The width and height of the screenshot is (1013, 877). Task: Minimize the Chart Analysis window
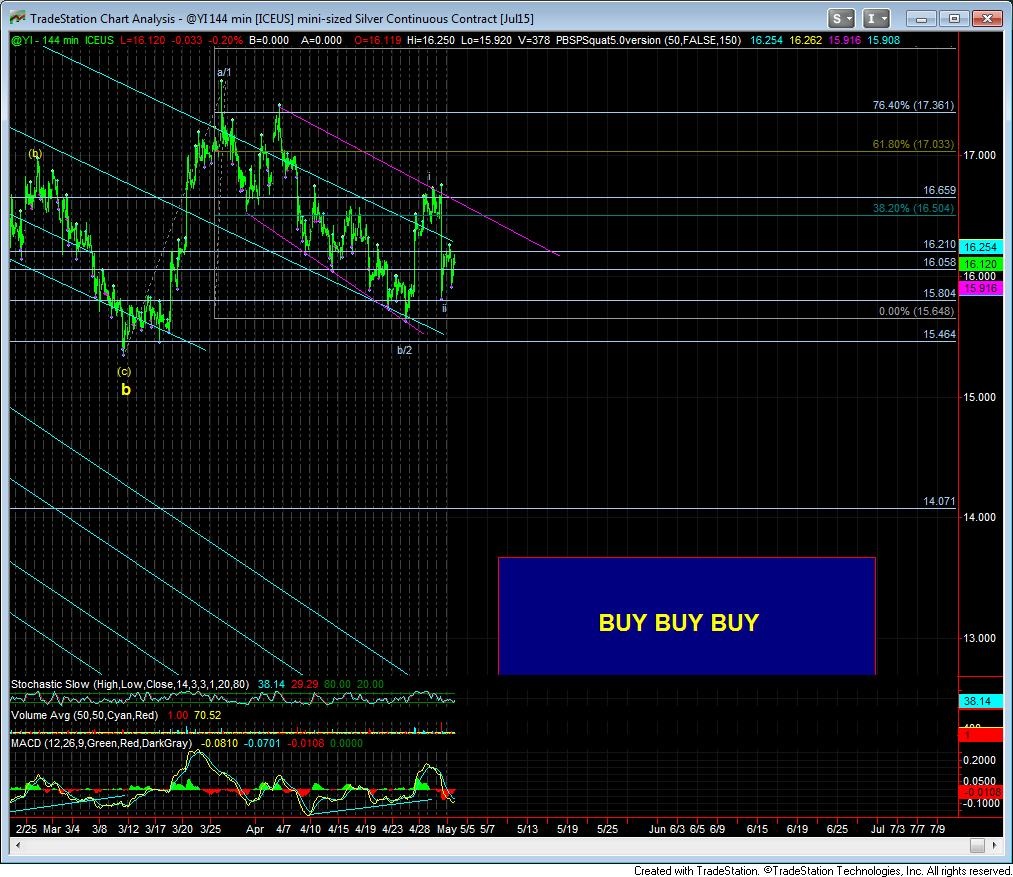[922, 19]
